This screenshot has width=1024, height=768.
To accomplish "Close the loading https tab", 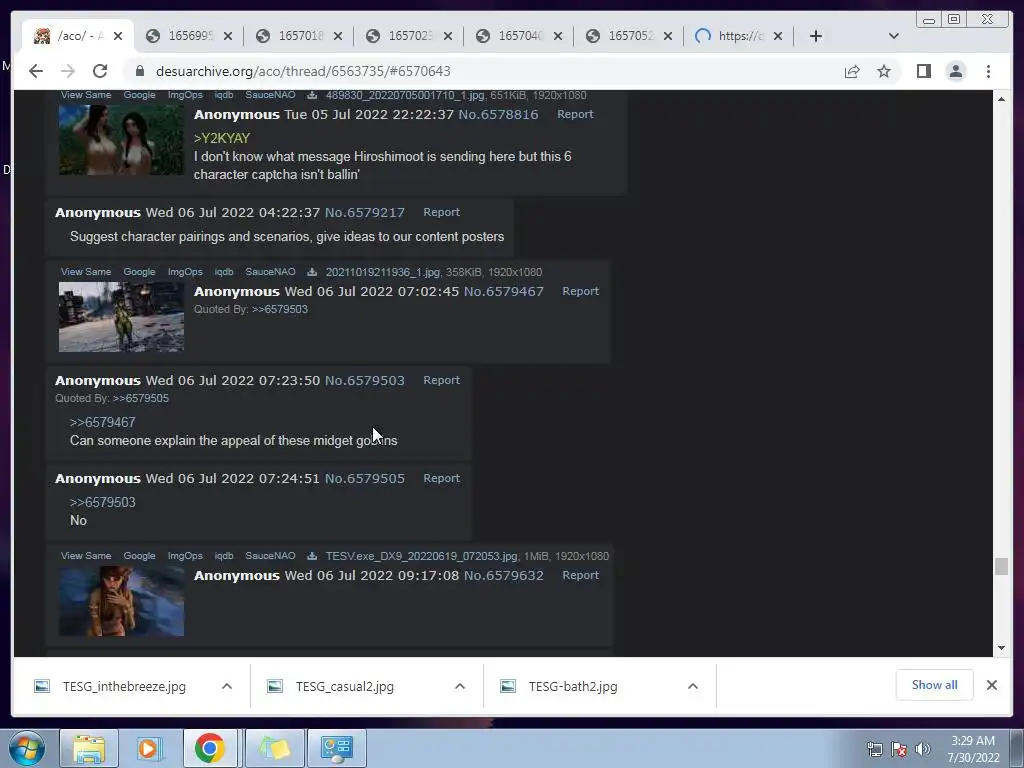I will [x=778, y=36].
